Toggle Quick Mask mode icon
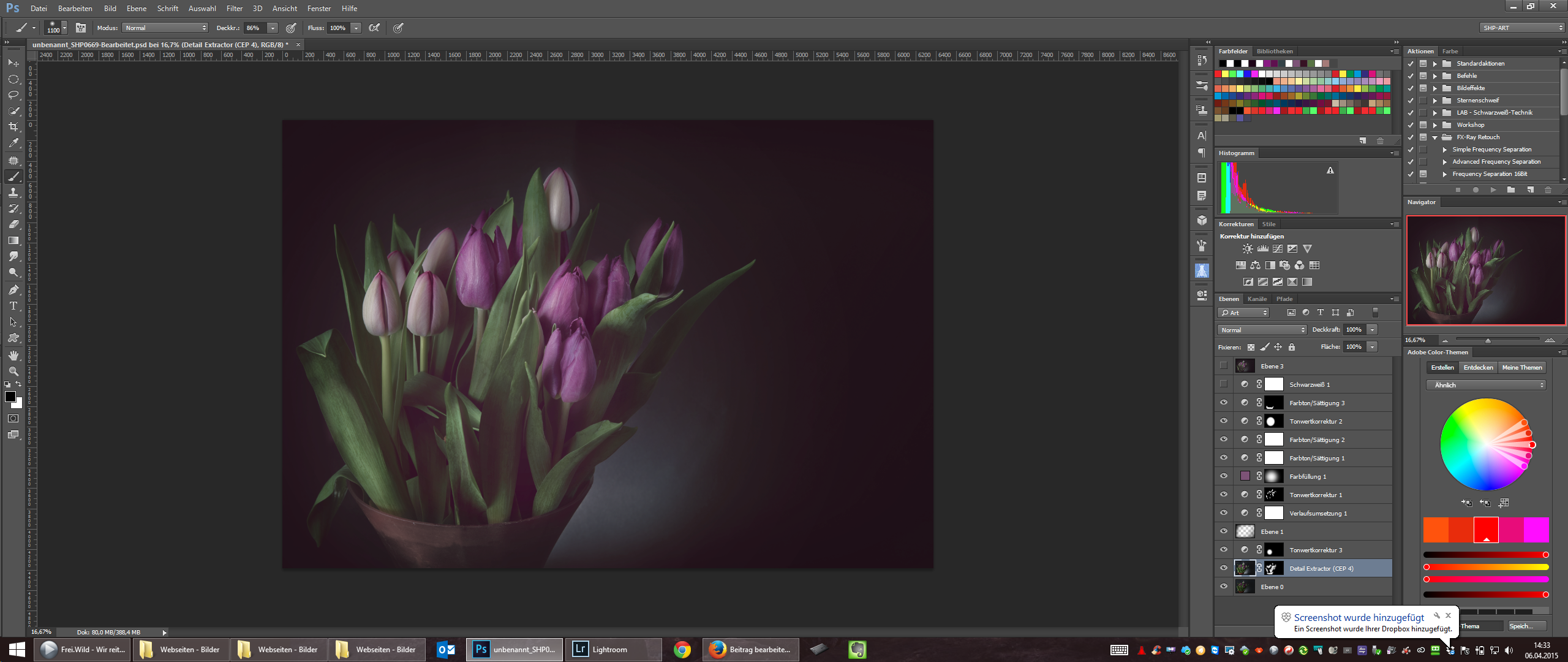The width and height of the screenshot is (1568, 662). (x=13, y=419)
